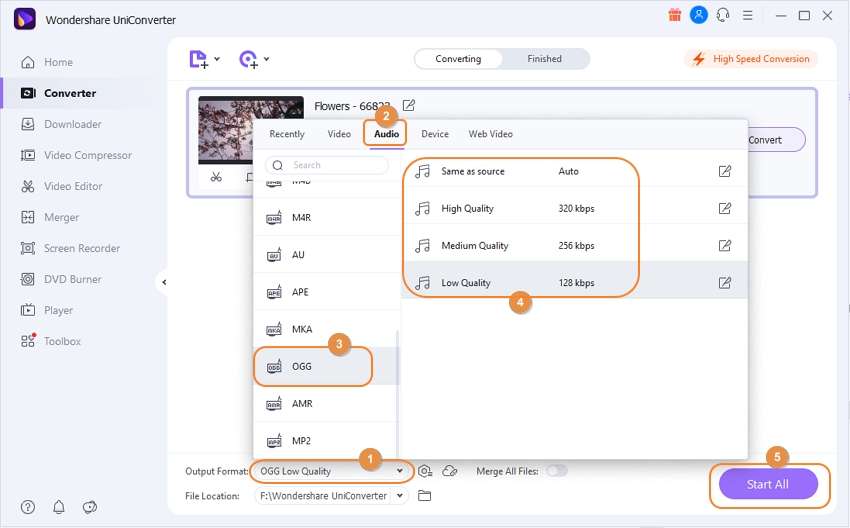Open the feedback chat icon
Screen dimensions: 850x528
click(x=89, y=507)
